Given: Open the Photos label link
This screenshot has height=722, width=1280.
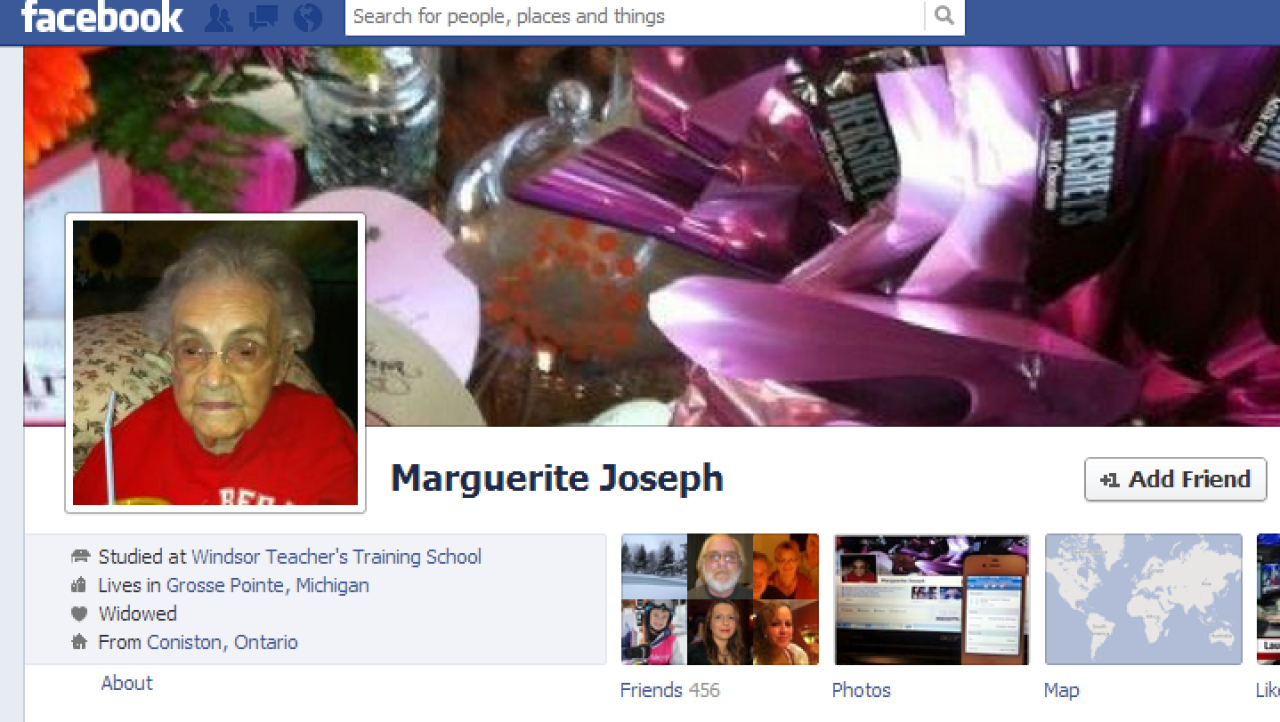Looking at the screenshot, I should point(861,690).
